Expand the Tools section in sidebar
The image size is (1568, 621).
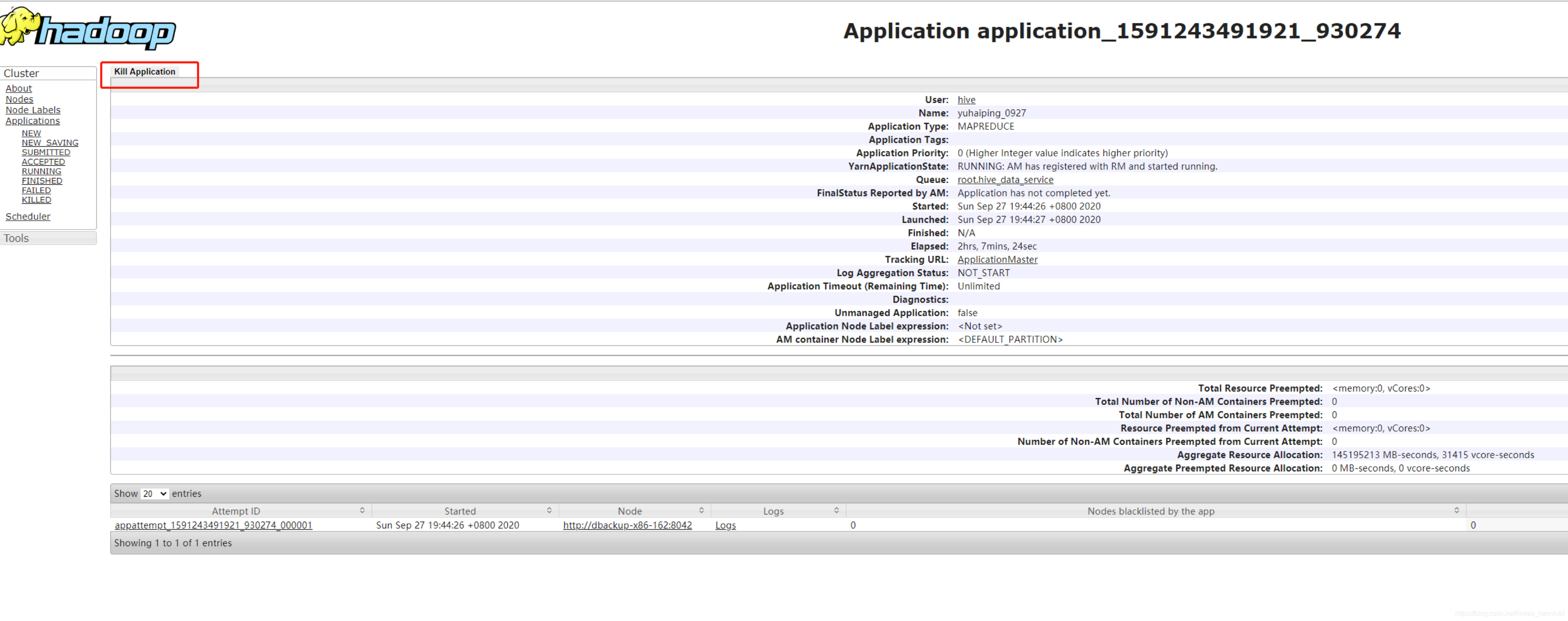[16, 238]
